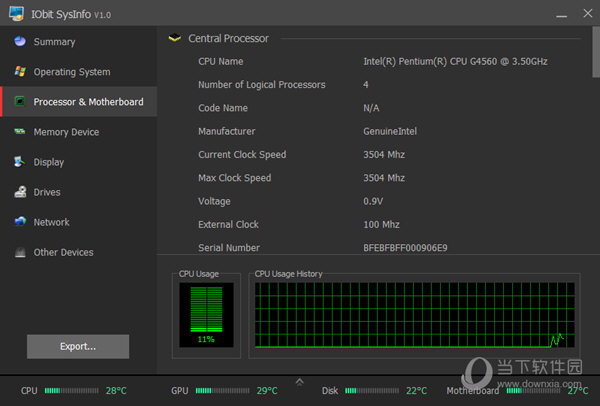
Task: Open Other Devices list
Action: click(78, 252)
